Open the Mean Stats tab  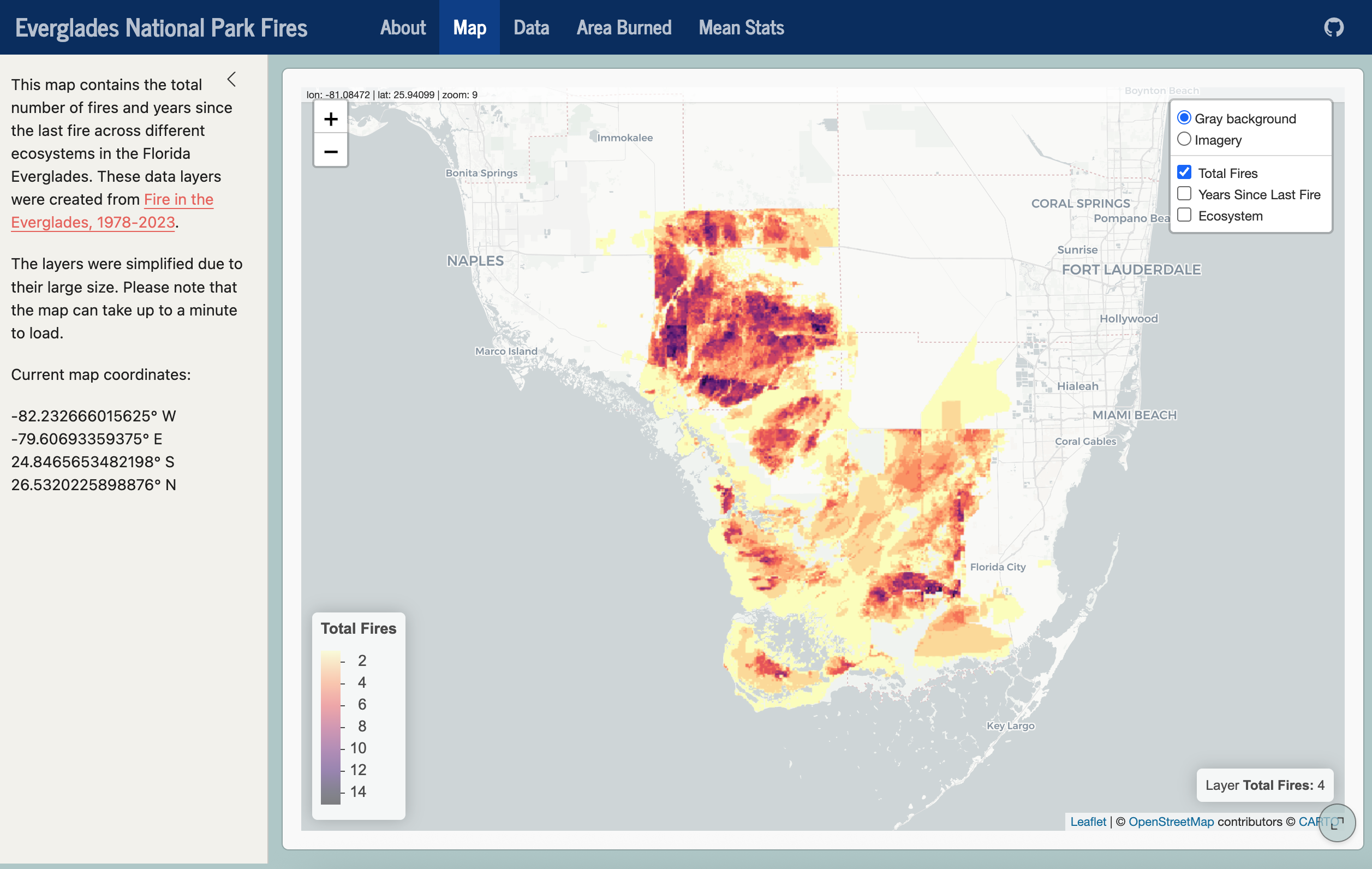click(741, 27)
